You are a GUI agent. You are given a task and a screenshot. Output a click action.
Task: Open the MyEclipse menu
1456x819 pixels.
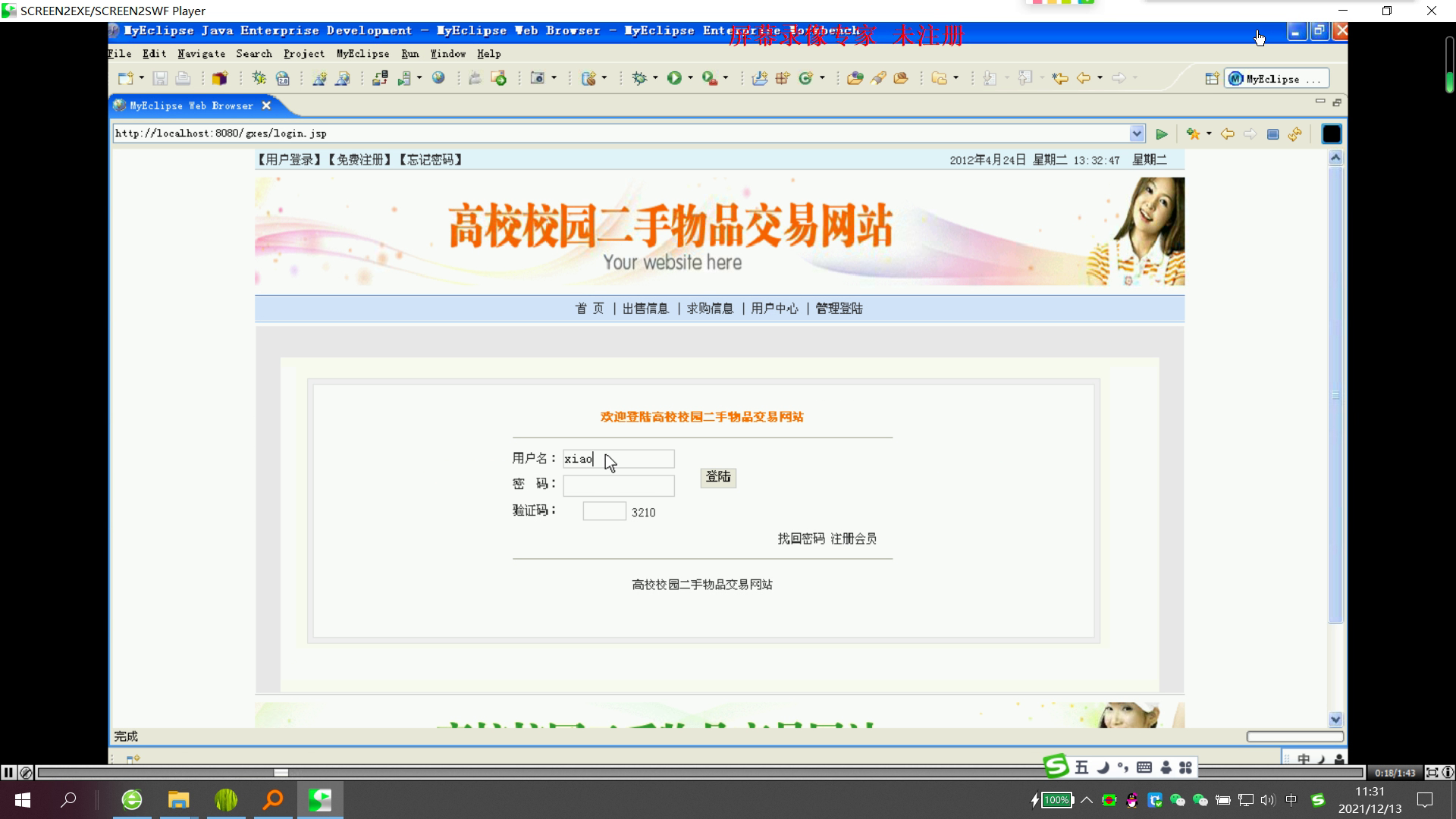[362, 54]
